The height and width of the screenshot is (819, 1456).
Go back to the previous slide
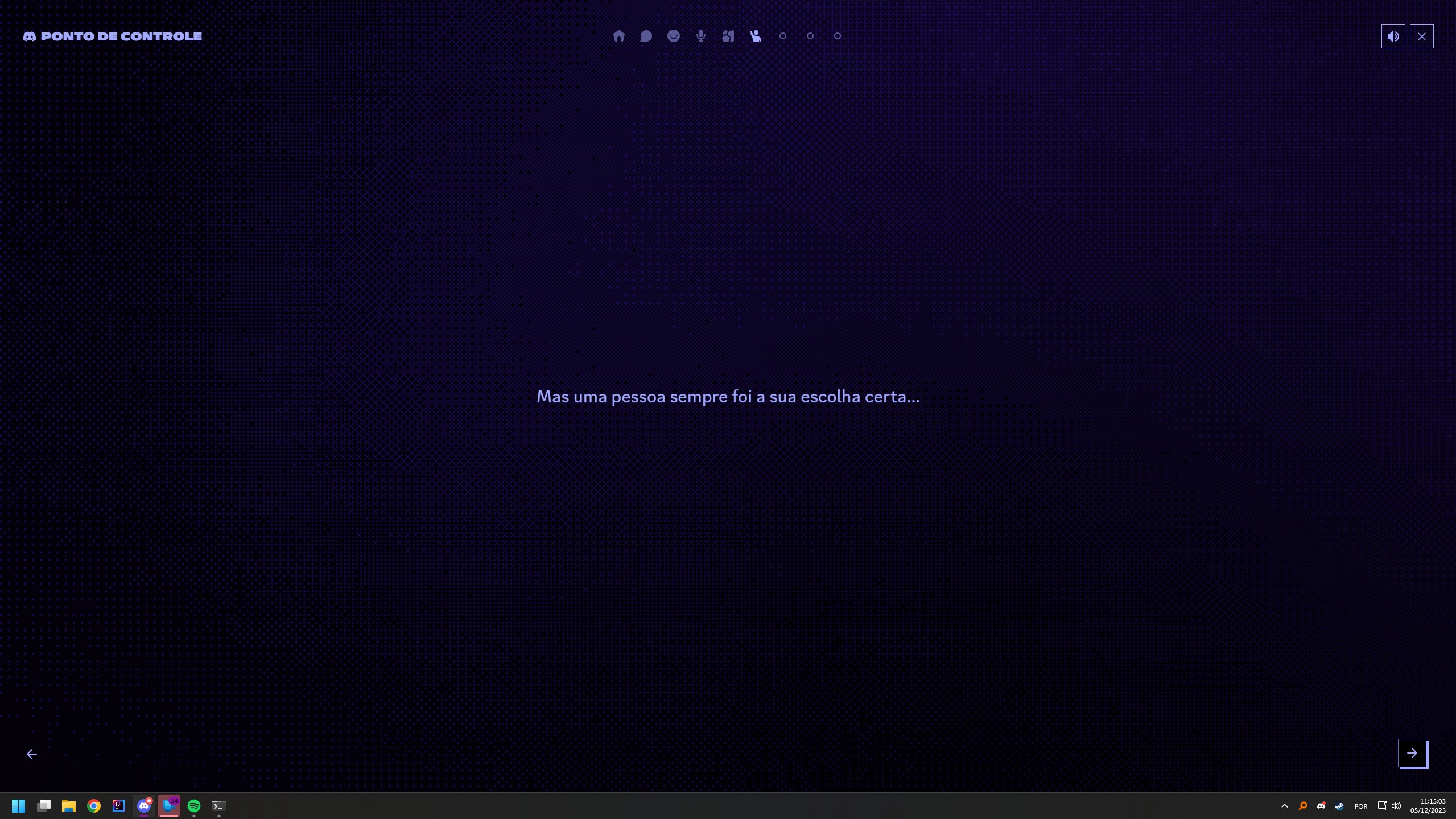click(x=31, y=753)
